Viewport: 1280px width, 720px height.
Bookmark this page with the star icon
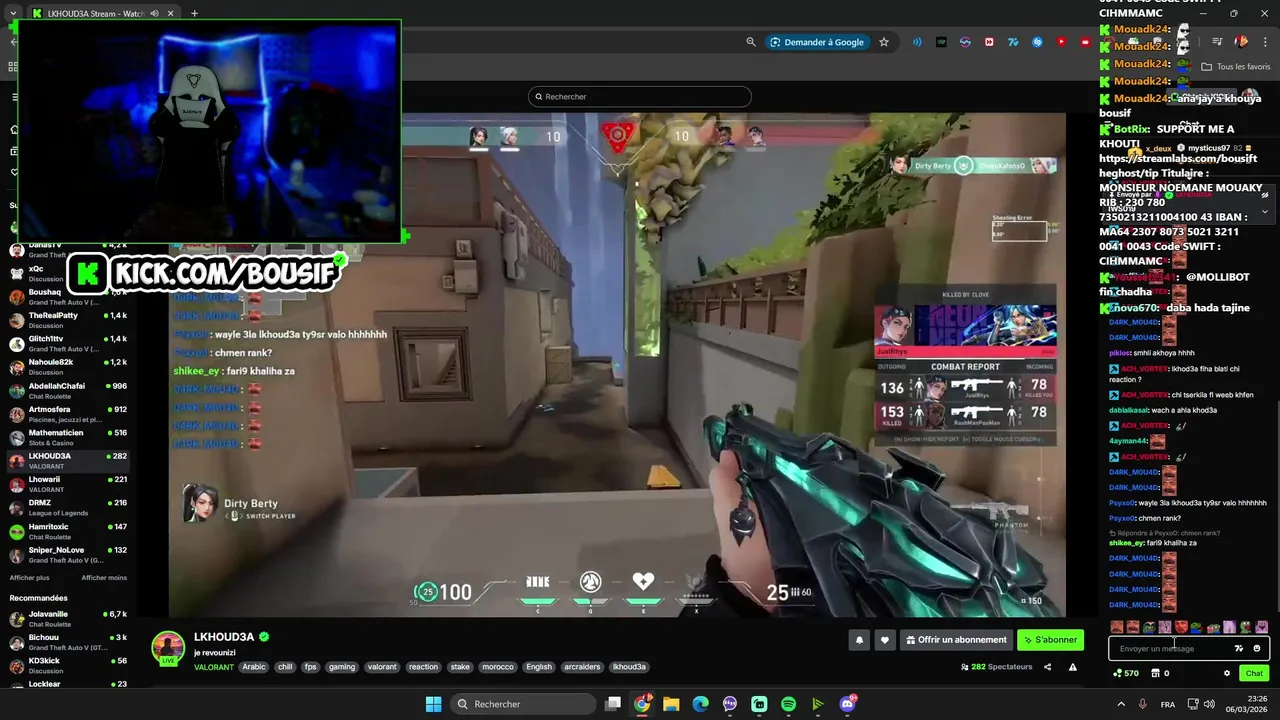[x=884, y=42]
